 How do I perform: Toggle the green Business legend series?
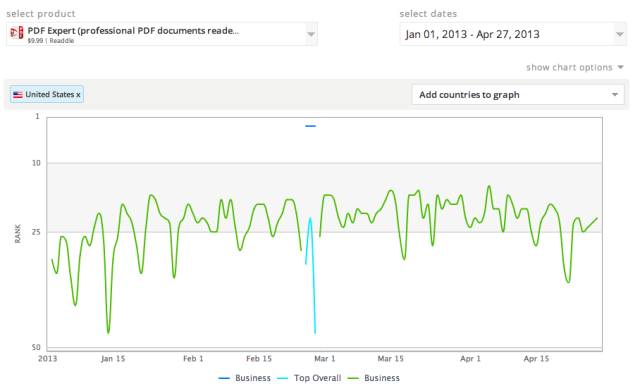click(x=373, y=378)
